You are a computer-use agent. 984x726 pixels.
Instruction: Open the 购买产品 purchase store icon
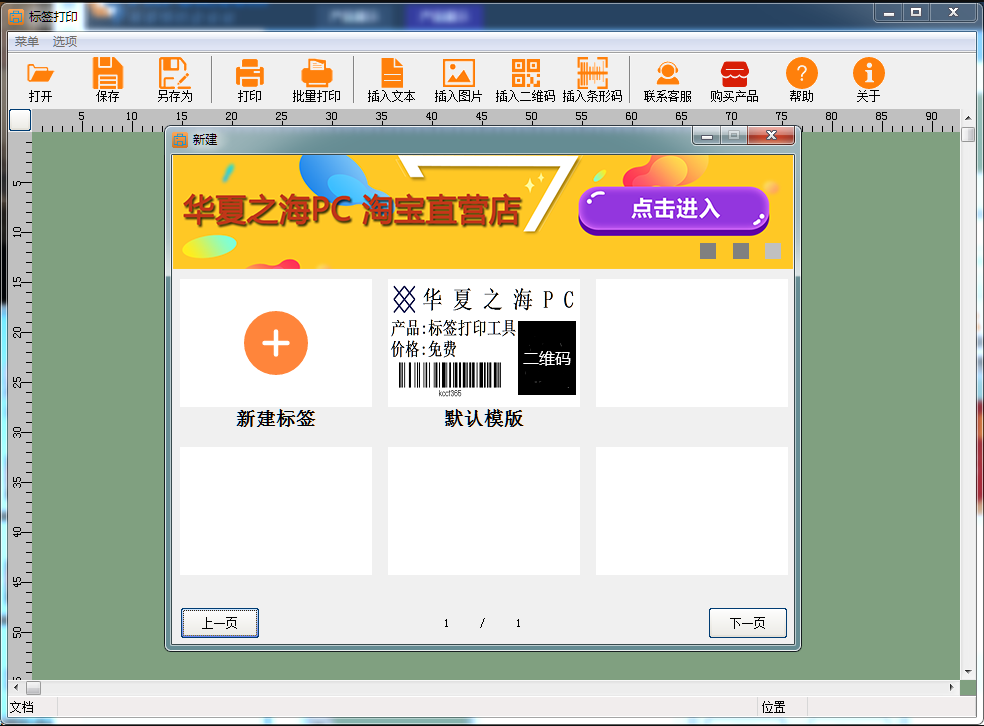(x=734, y=74)
